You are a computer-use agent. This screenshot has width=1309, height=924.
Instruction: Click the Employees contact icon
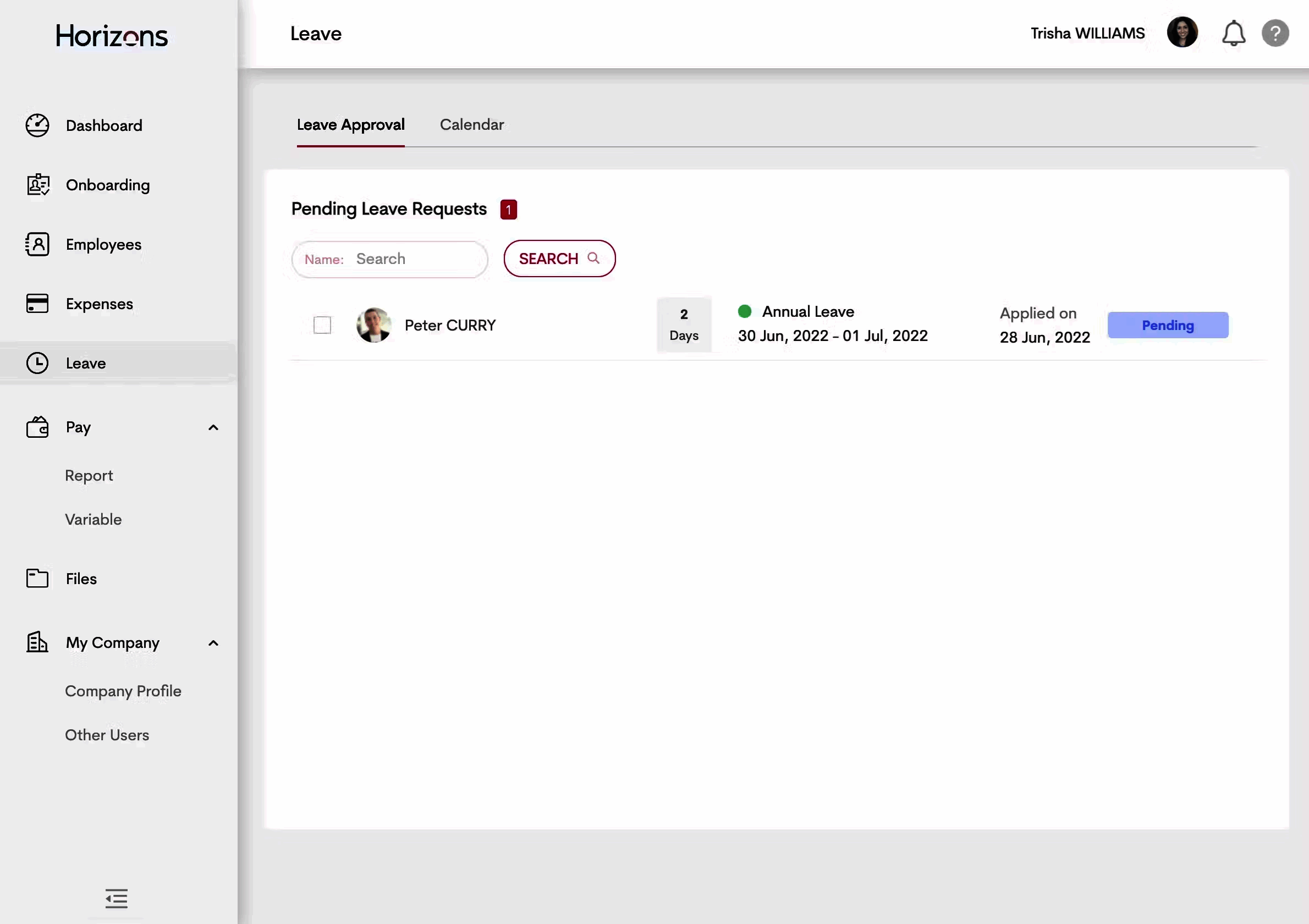tap(37, 244)
